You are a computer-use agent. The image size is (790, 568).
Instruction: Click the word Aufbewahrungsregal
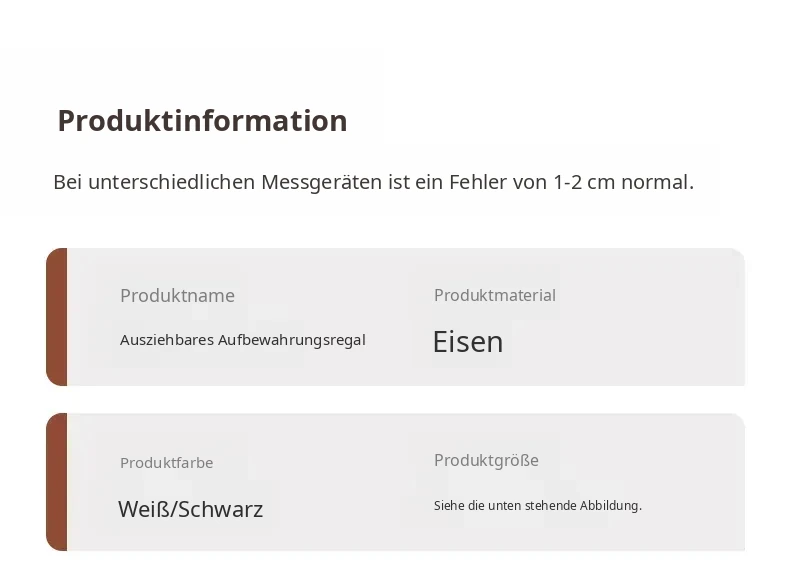tap(292, 340)
